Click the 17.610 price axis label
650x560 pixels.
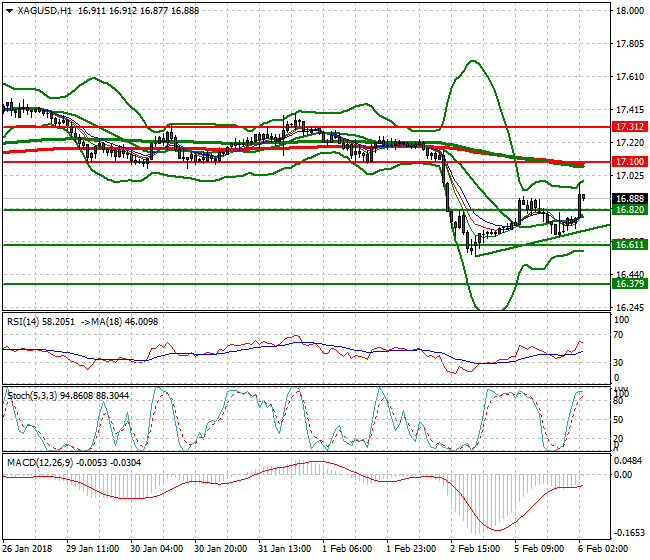[628, 77]
